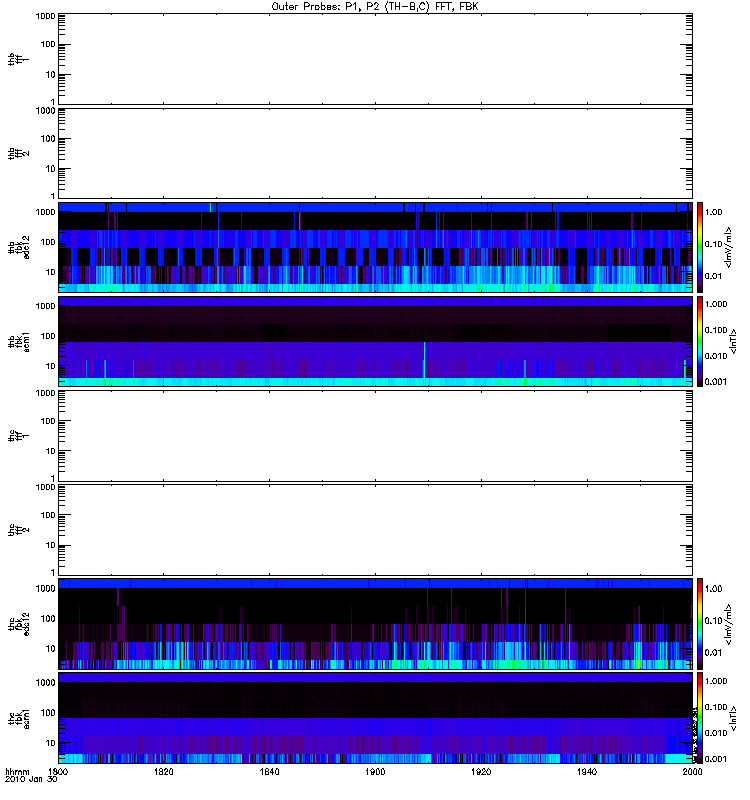Image resolution: width=750 pixels, height=800 pixels.
Task: Click the '100' y-axis tick of thc fbk edc12 panel
Action: 48,618
